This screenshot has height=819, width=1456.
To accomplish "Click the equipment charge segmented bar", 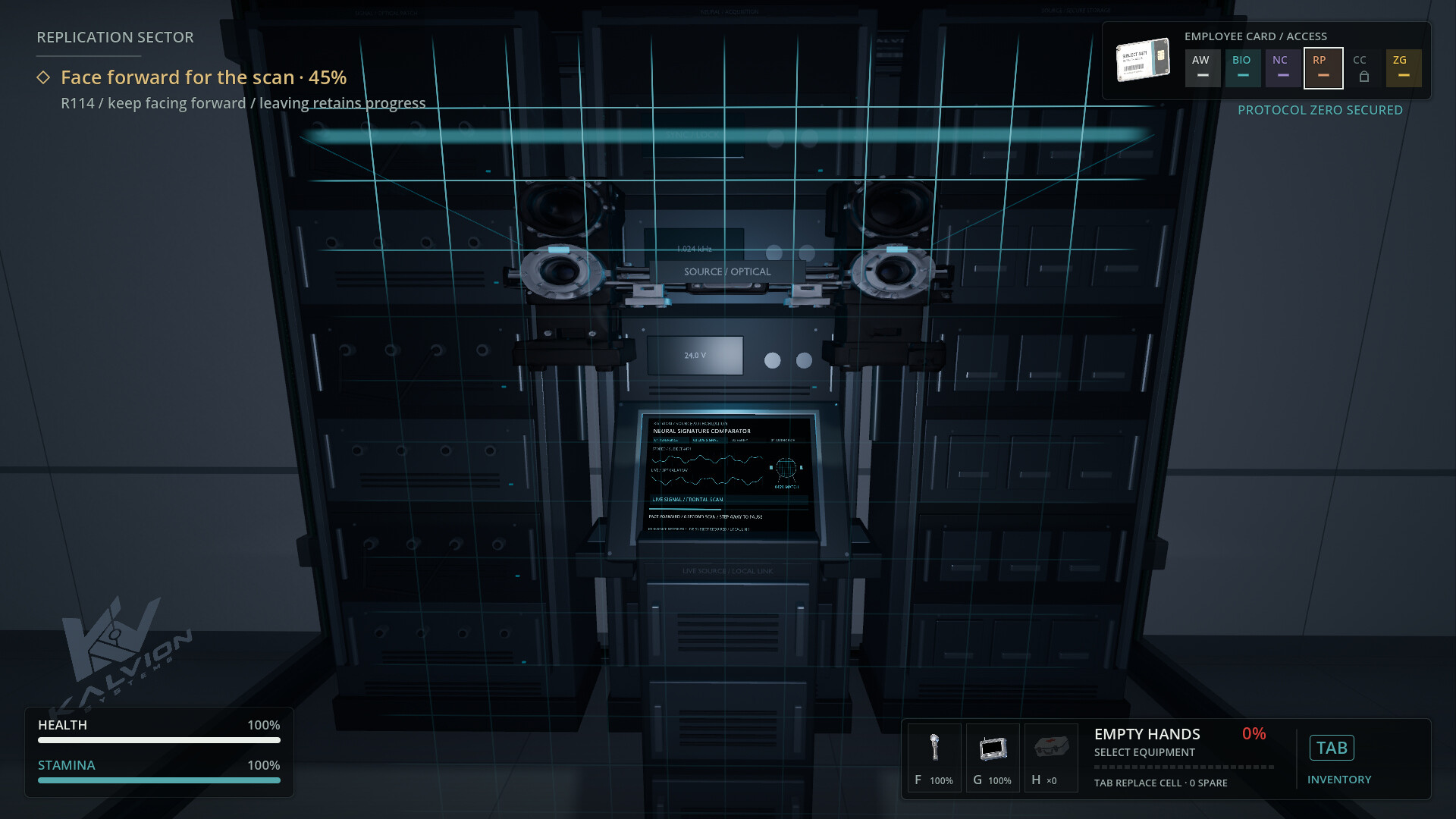I will point(1184,767).
